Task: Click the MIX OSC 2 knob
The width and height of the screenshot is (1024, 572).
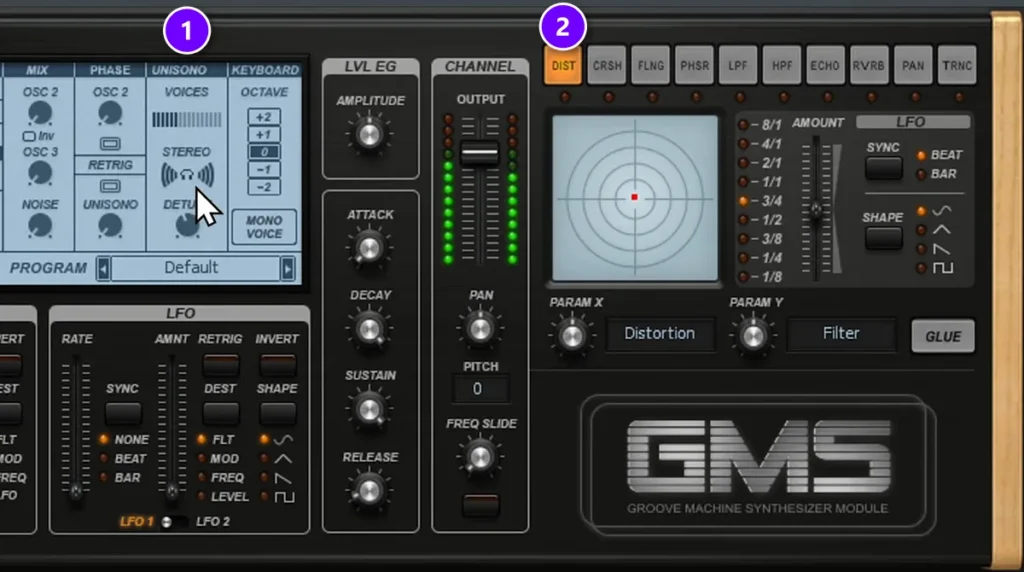Action: coord(40,113)
